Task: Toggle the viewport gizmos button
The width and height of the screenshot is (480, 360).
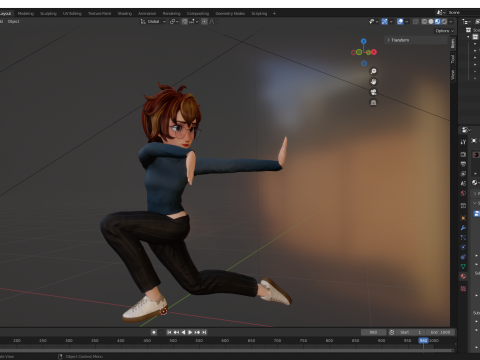Action: tap(385, 21)
